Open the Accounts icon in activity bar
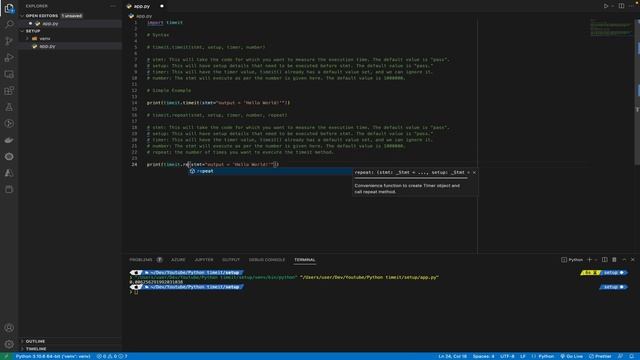The image size is (640, 360). click(9, 328)
